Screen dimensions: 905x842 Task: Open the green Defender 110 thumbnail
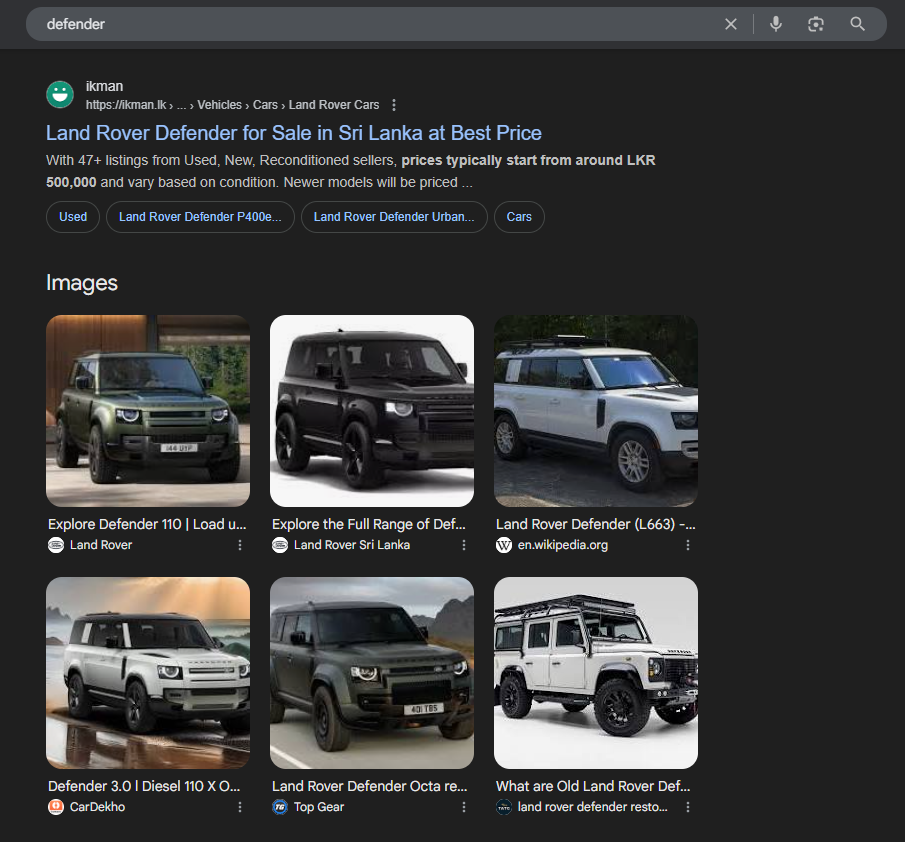click(148, 411)
